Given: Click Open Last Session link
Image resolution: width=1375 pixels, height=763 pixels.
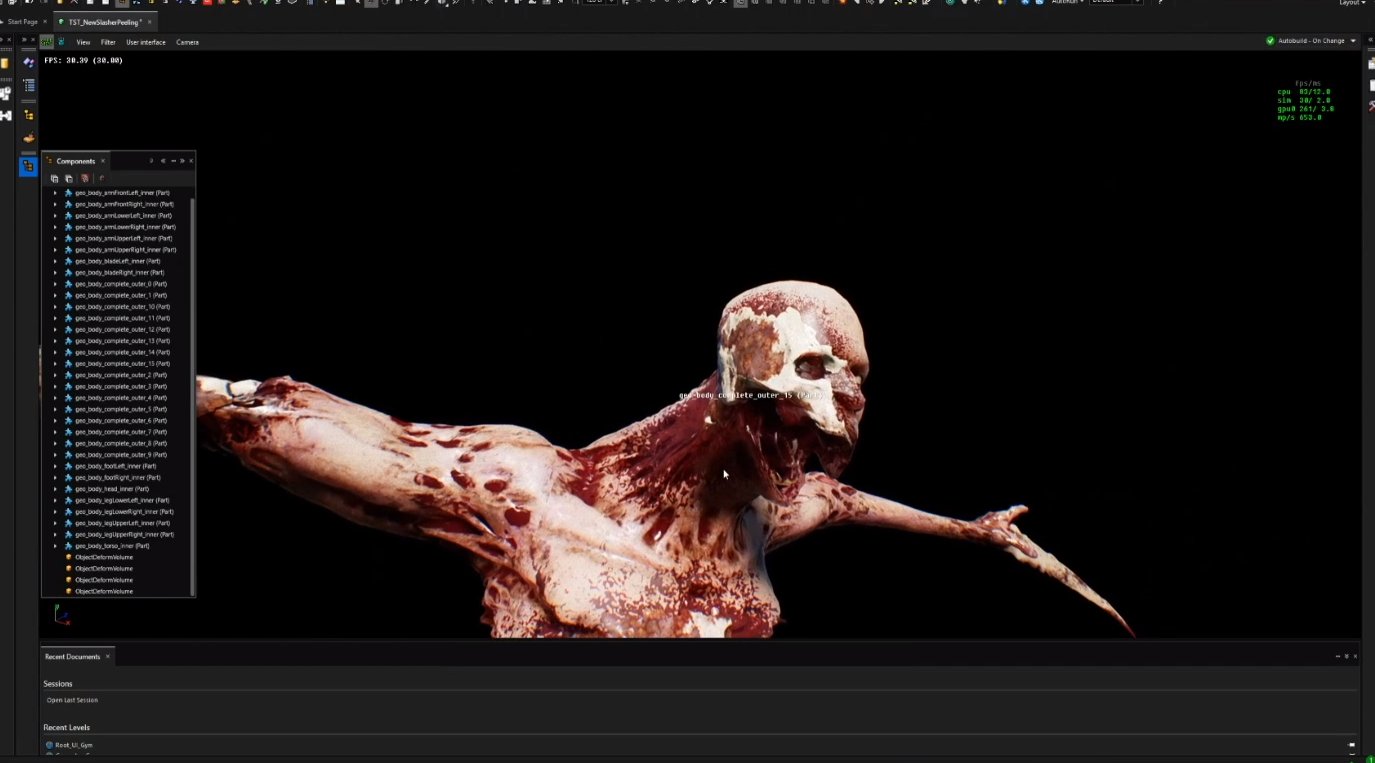Looking at the screenshot, I should coord(72,700).
